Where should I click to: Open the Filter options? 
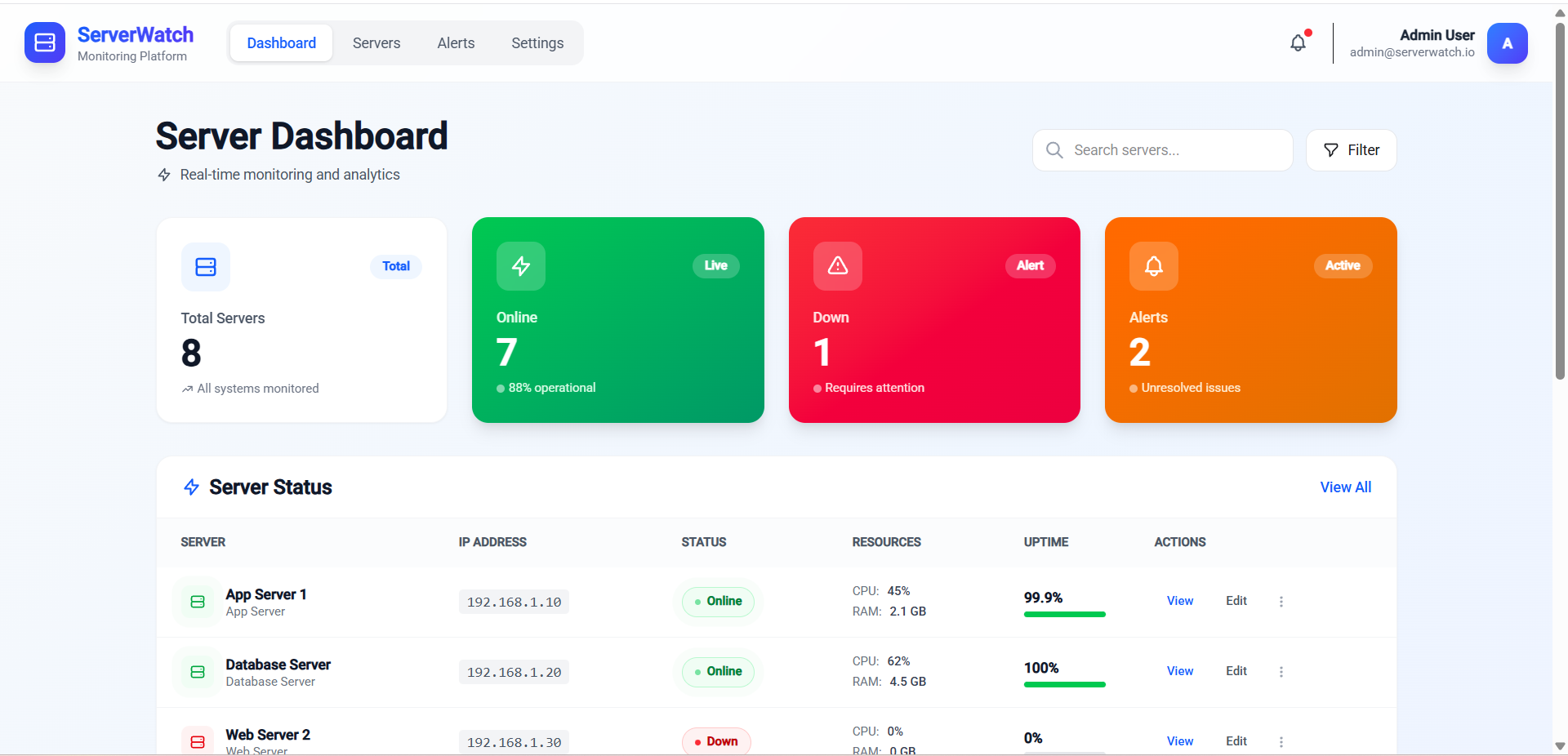click(1352, 150)
